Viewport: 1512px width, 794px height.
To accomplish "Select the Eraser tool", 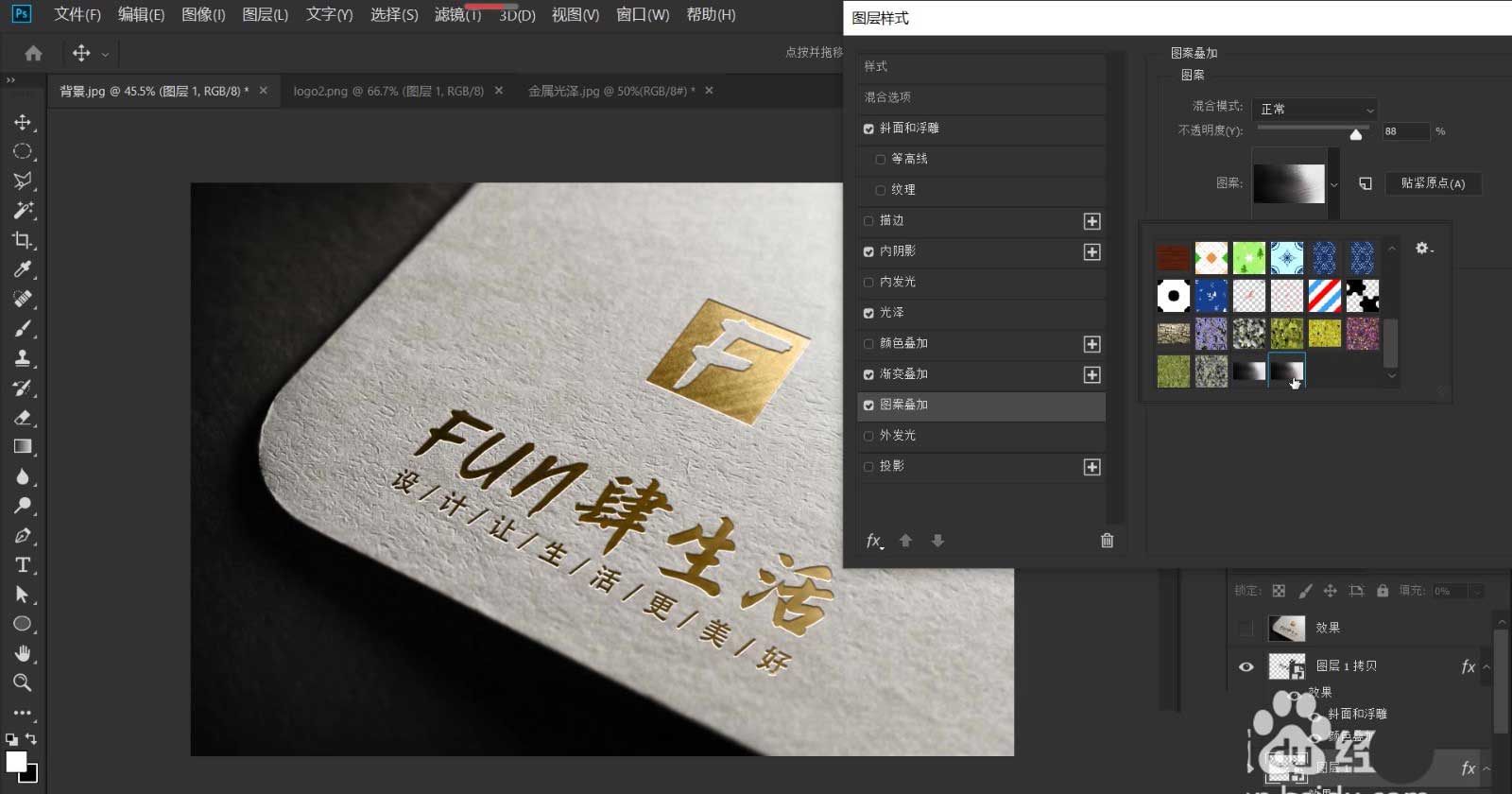I will pyautogui.click(x=23, y=417).
